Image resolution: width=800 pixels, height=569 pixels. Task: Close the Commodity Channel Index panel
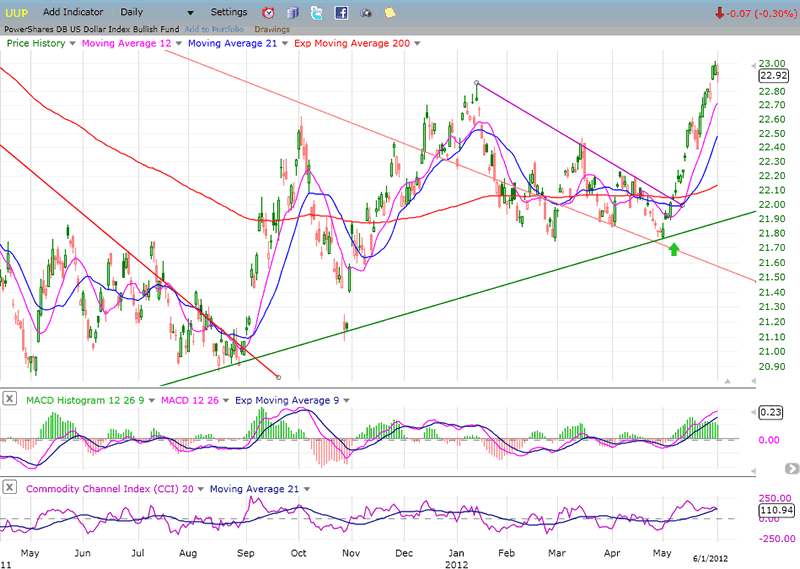(x=9, y=487)
